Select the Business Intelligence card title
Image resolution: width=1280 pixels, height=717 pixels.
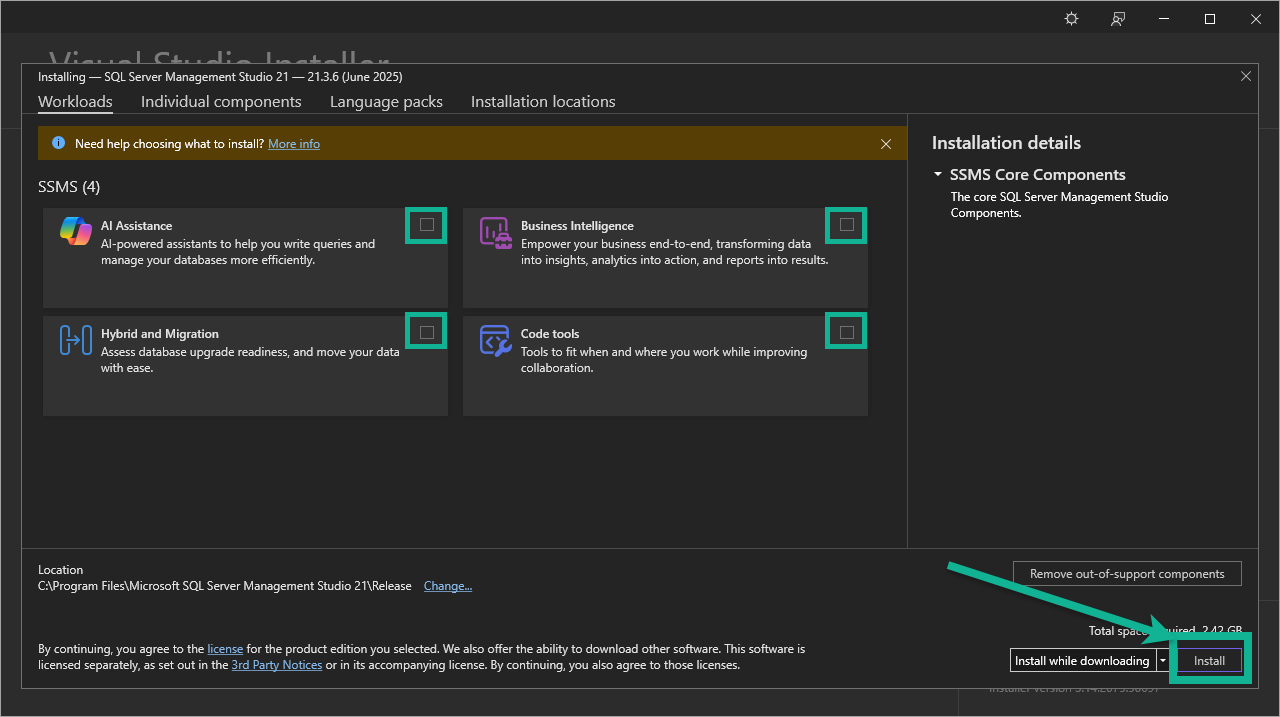(x=577, y=226)
